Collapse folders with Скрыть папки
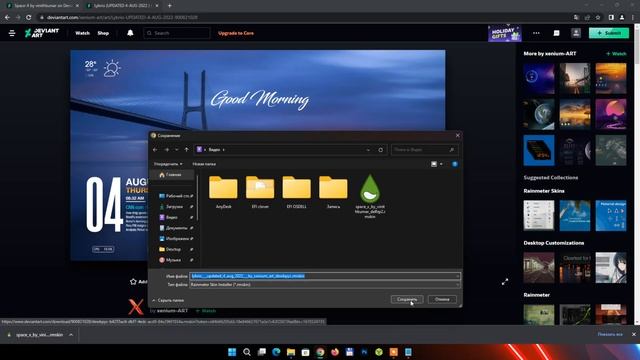The width and height of the screenshot is (640, 360). 168,300
